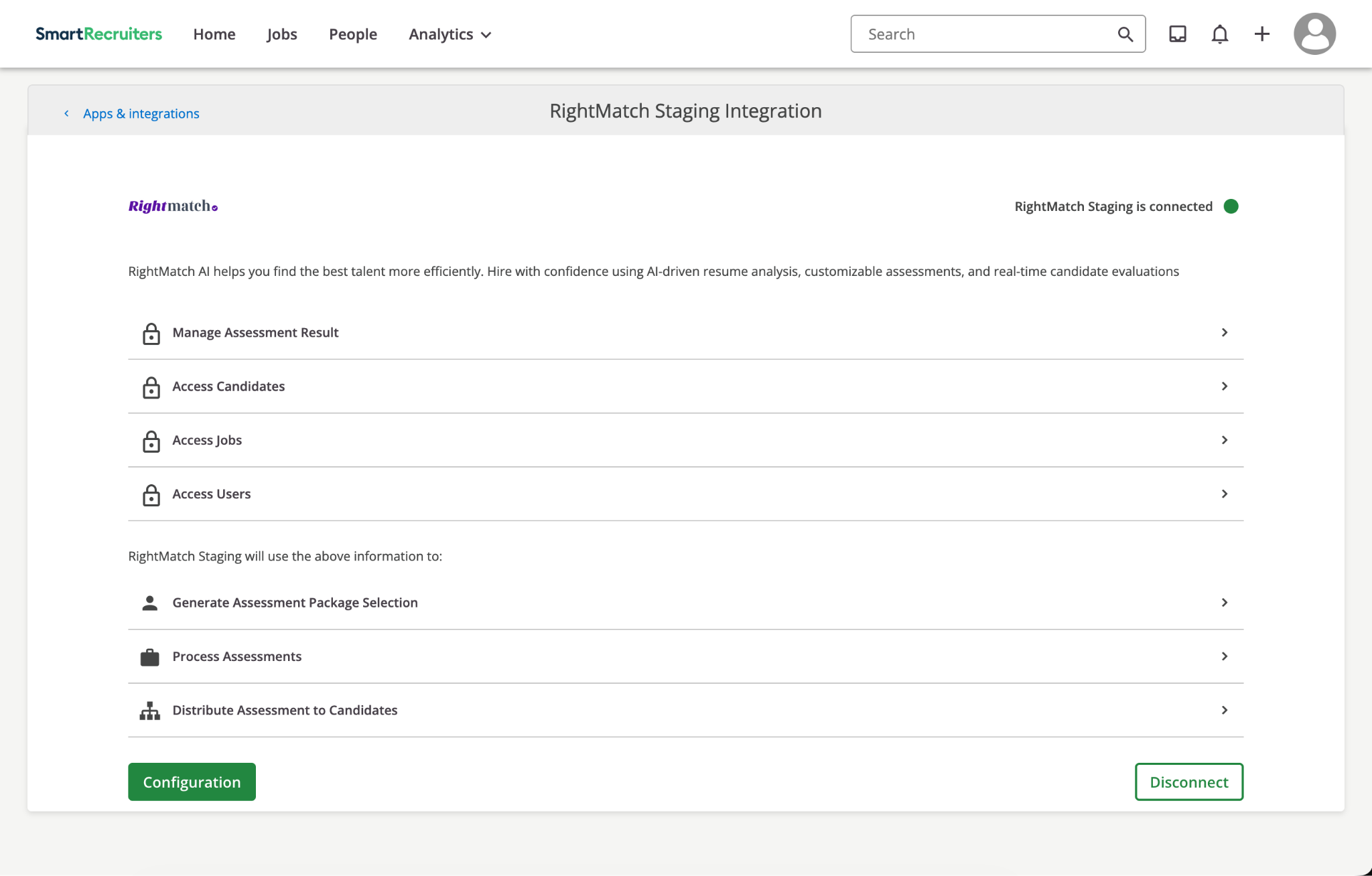Screen dimensions: 1372x876
Task: Expand Generate Assessment Package Selection chevron
Action: coord(1225,602)
